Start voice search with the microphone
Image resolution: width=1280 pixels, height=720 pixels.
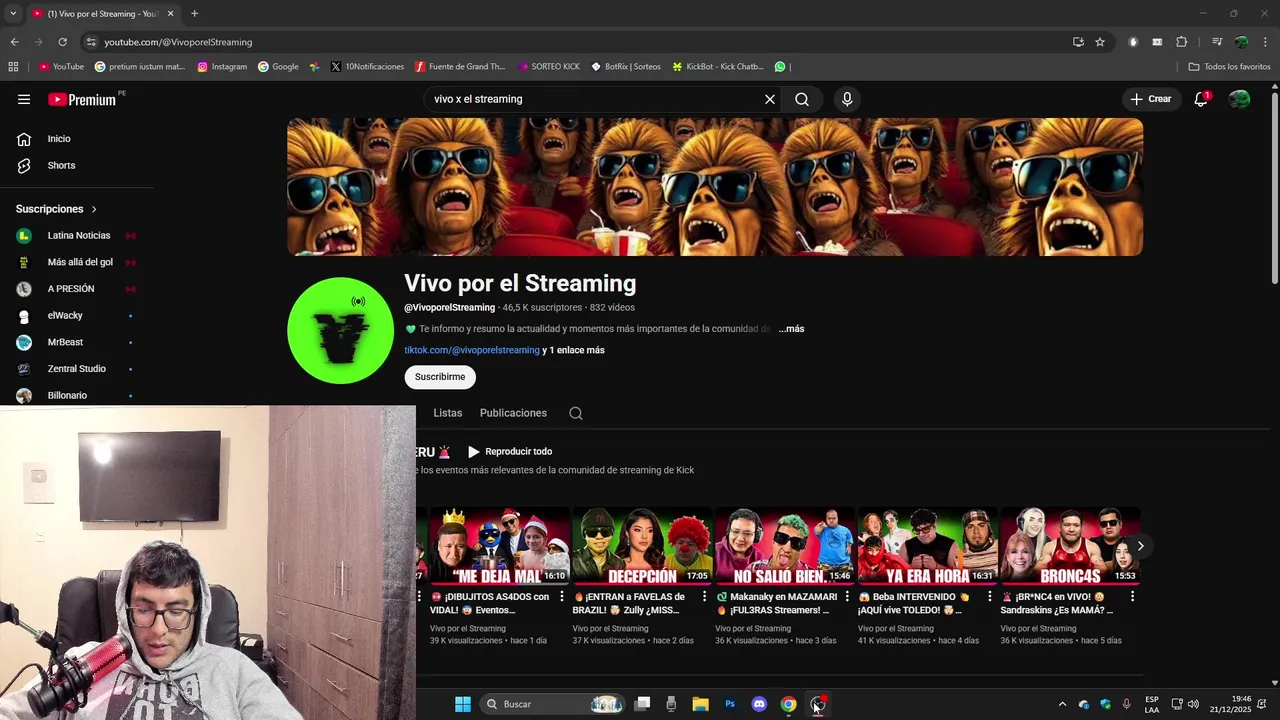pos(847,99)
